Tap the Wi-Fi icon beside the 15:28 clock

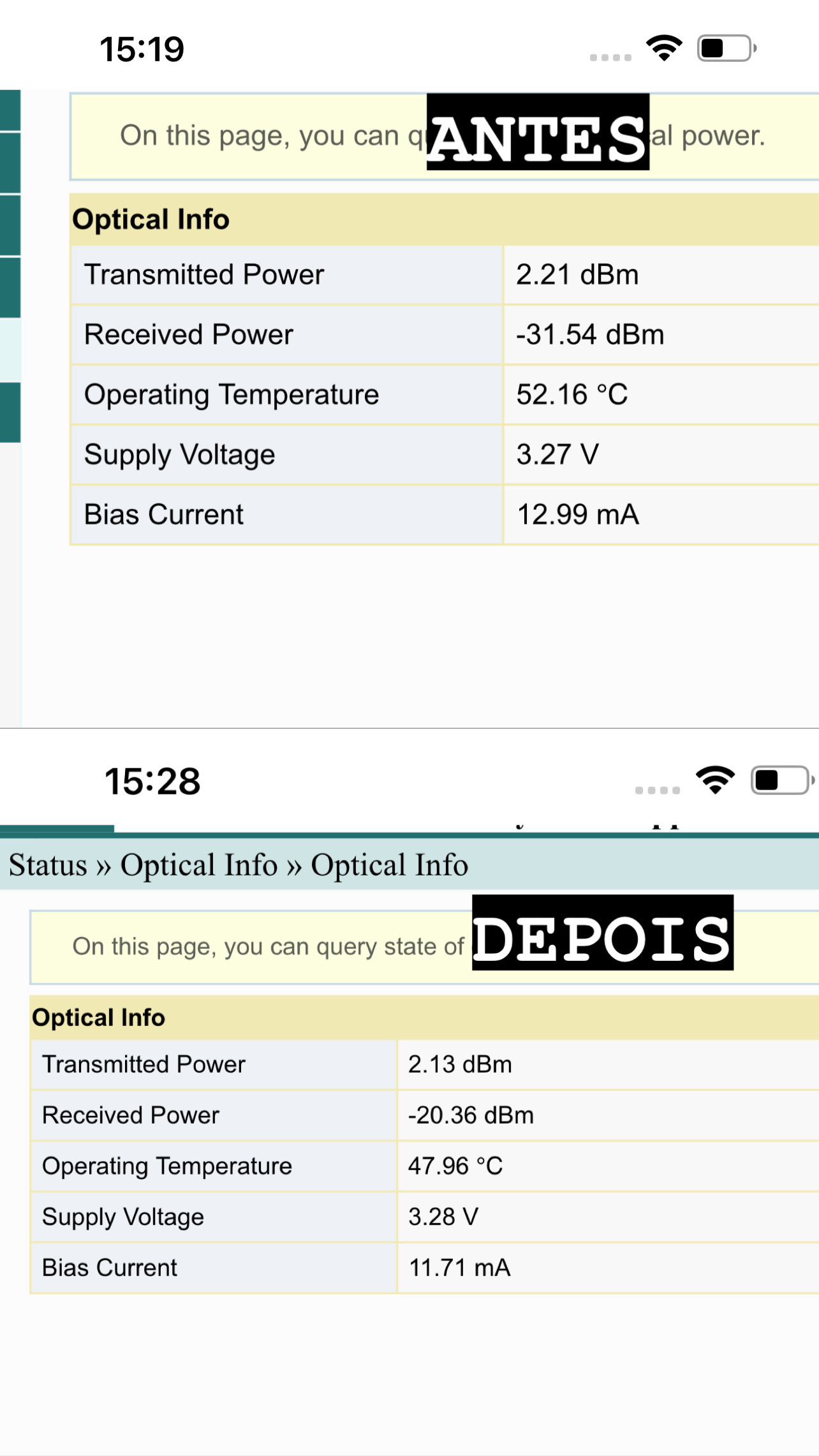tap(715, 780)
